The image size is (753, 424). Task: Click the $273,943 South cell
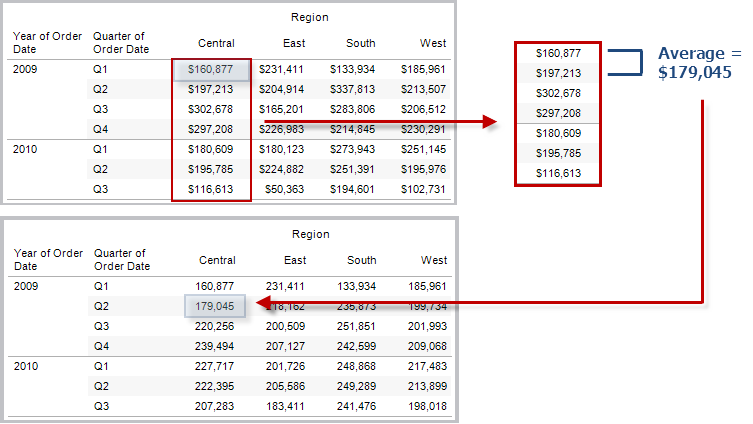click(353, 149)
